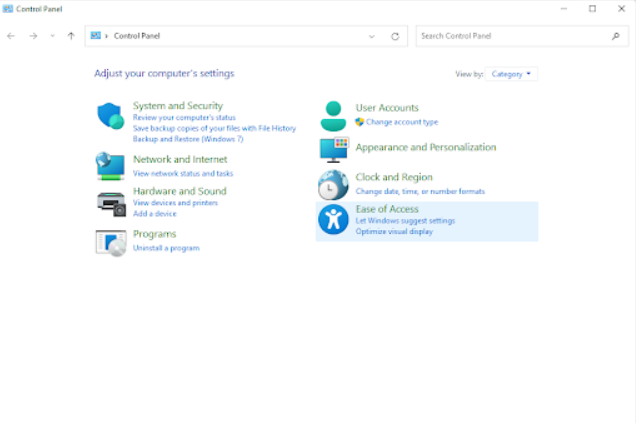
Task: Open the recent locations dropdown arrow
Action: (52, 36)
